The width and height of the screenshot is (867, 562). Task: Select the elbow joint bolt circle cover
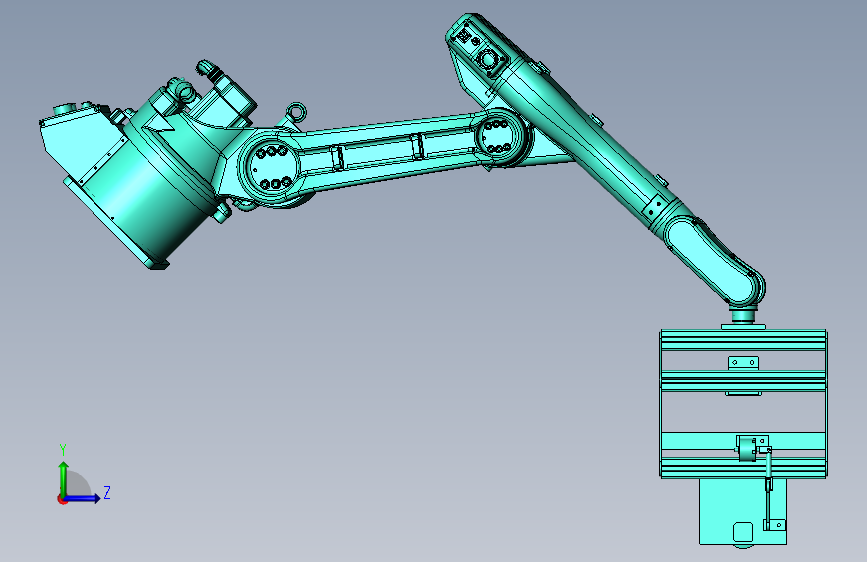498,137
